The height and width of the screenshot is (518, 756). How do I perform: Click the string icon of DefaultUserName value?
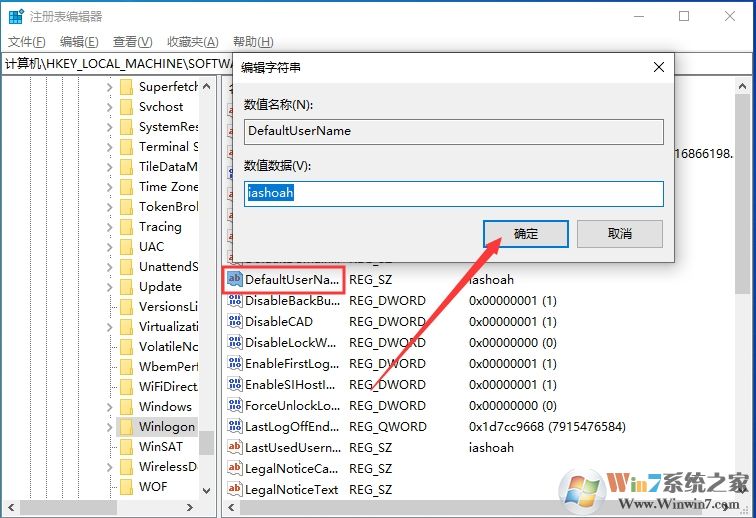[x=235, y=279]
